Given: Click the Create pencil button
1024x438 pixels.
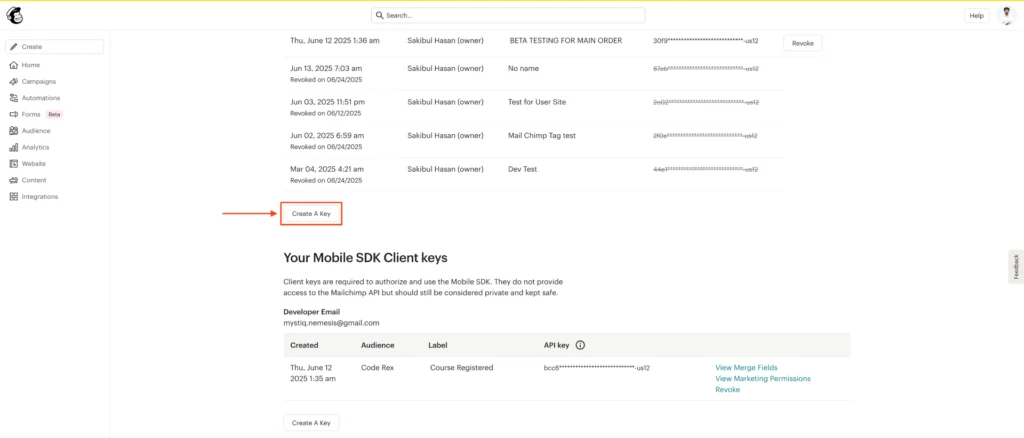Looking at the screenshot, I should (x=54, y=47).
